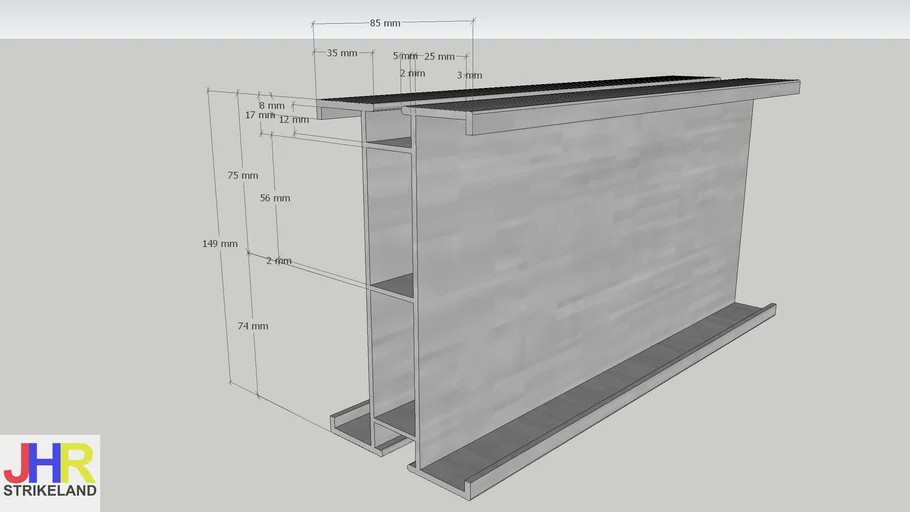
Task: Click the 3 mm dimension label
Action: point(470,75)
